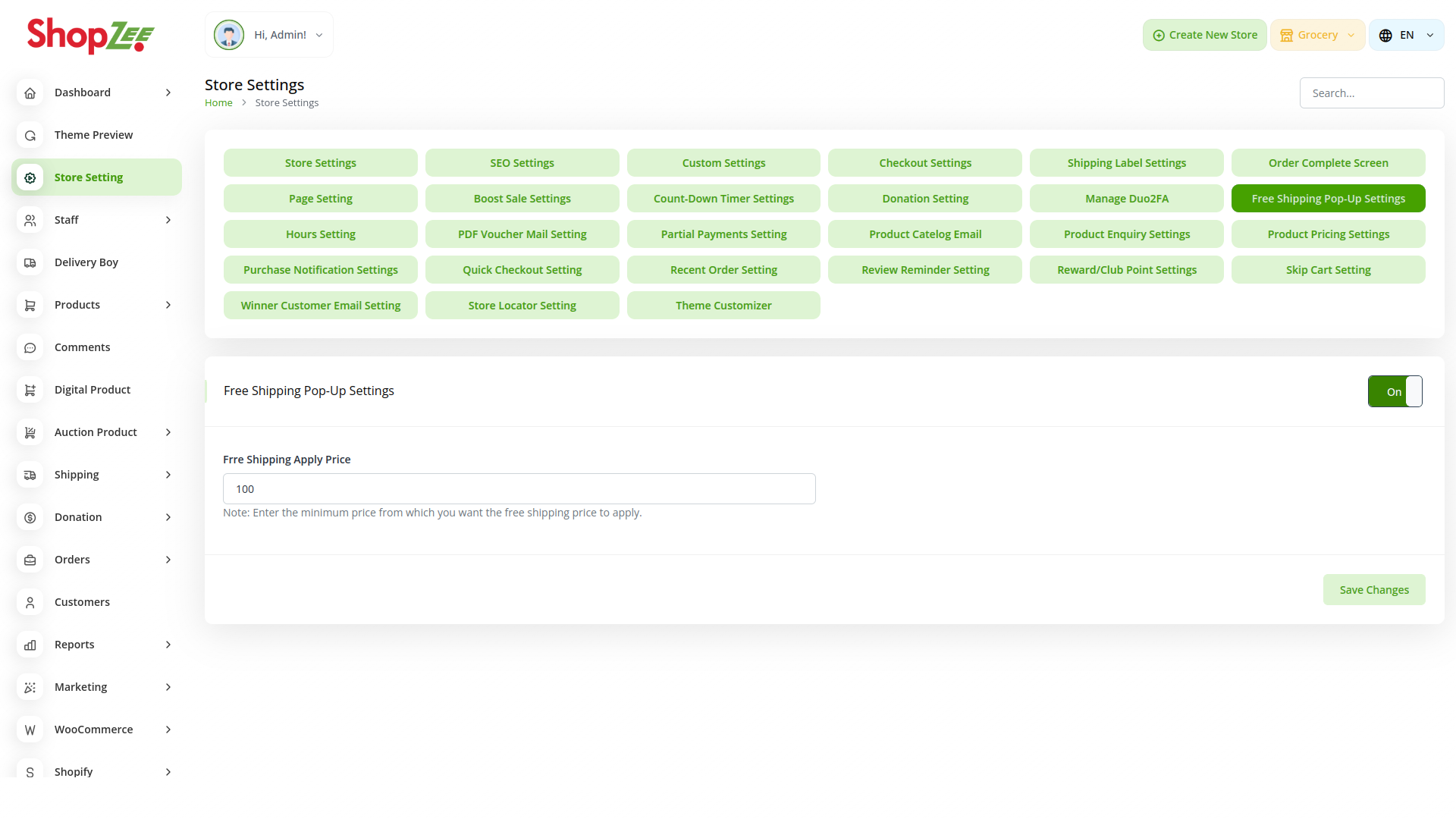The width and height of the screenshot is (1456, 819).
Task: Click the globe language icon
Action: [x=1385, y=36]
